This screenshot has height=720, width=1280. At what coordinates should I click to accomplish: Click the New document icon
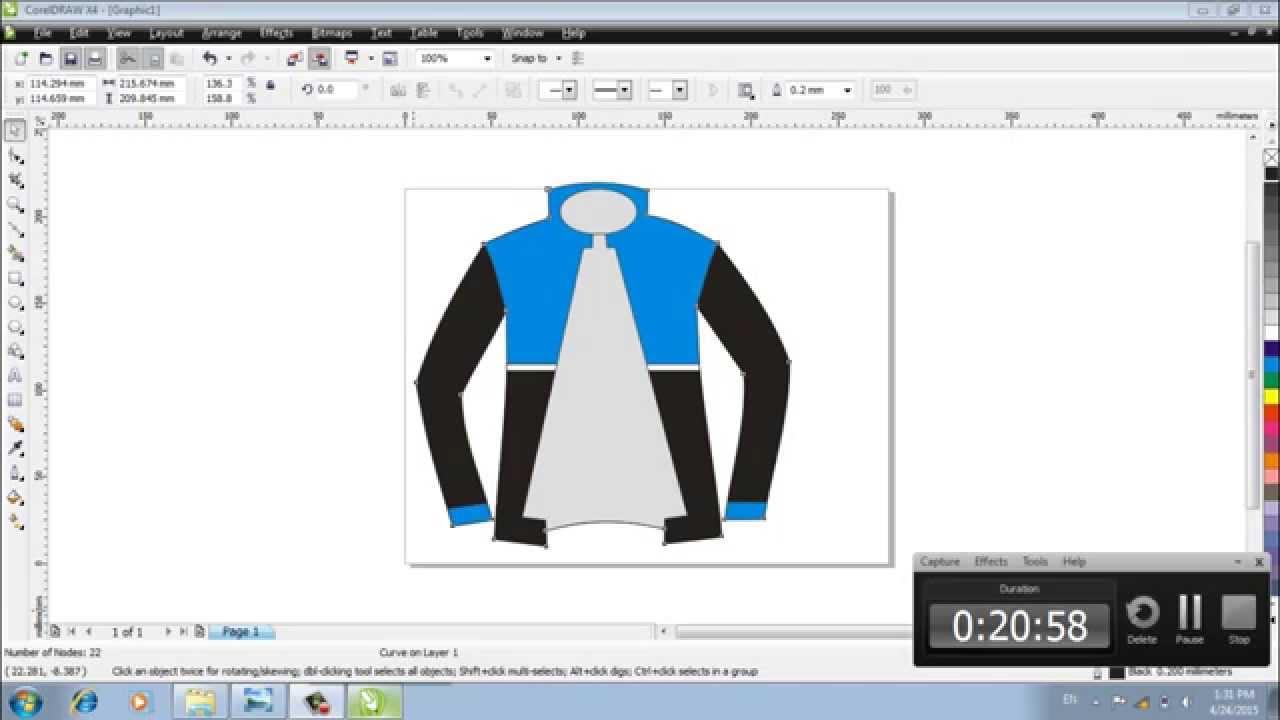pyautogui.click(x=21, y=59)
